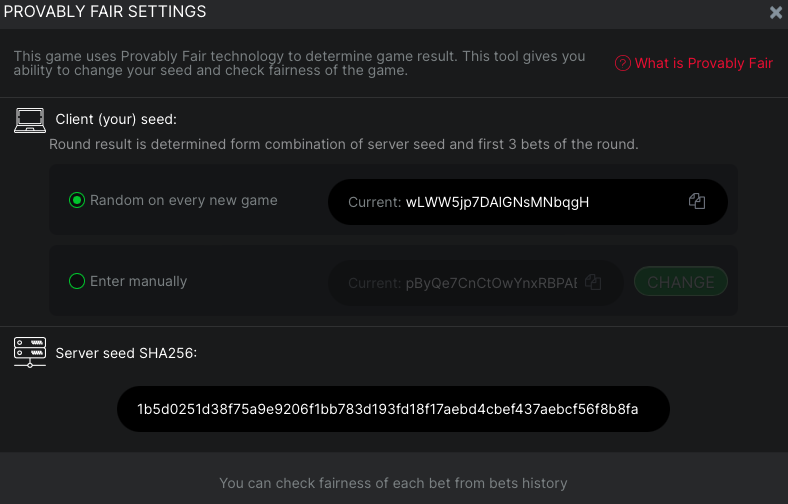The image size is (788, 504).
Task: Click the Provably Fair Settings title
Action: [x=105, y=12]
